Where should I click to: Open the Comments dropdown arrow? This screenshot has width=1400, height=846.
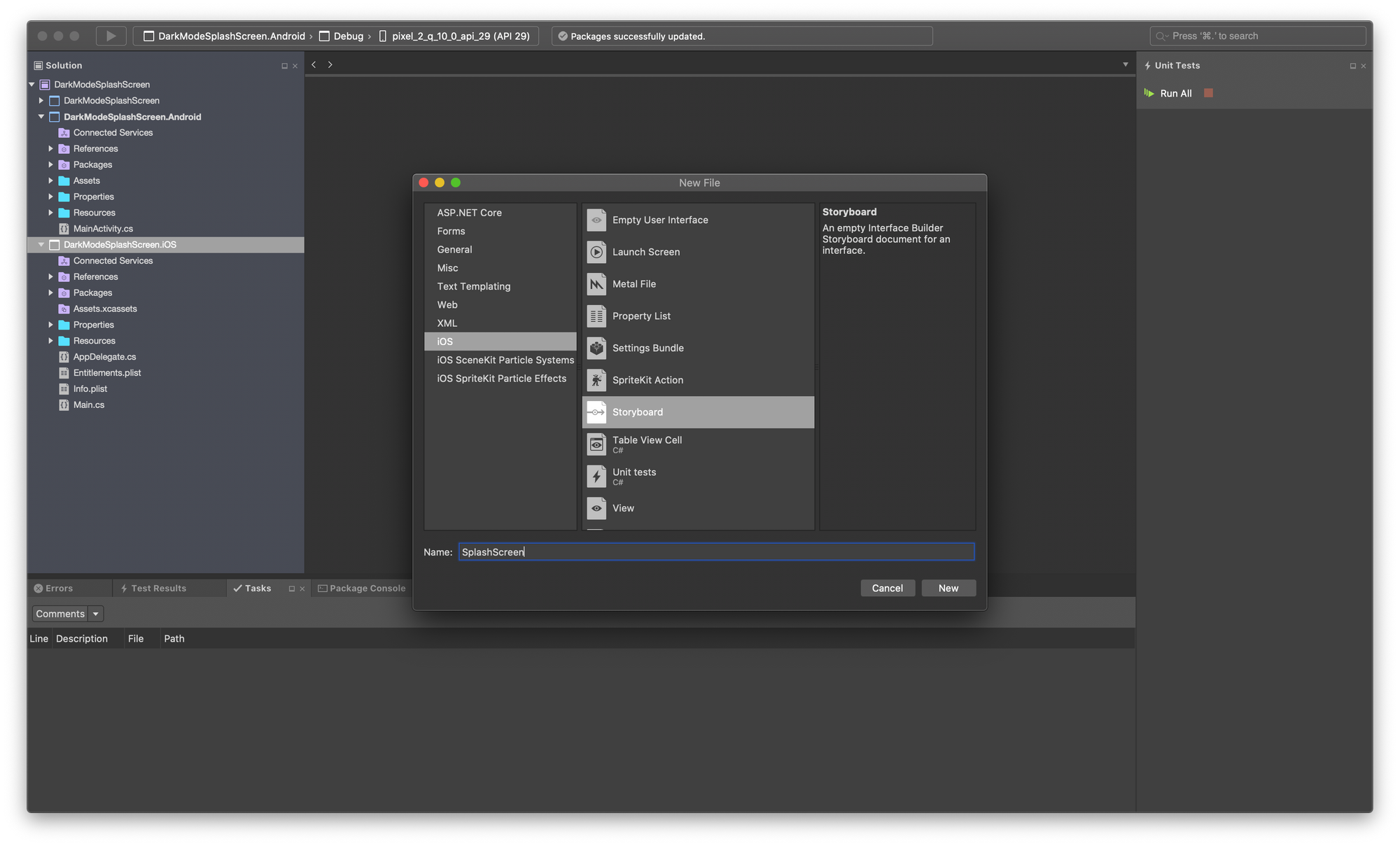[96, 614]
